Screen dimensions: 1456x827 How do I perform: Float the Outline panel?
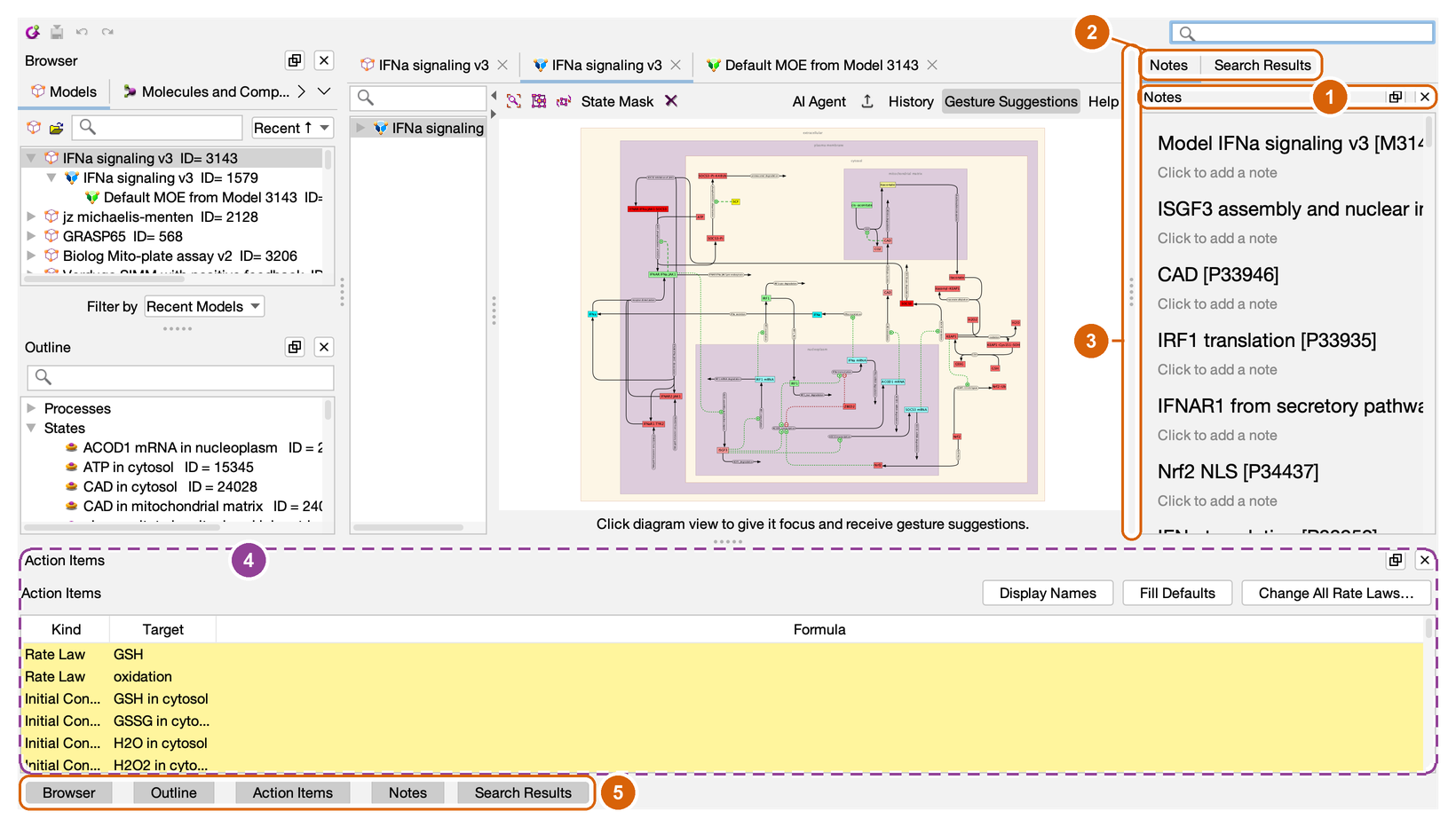pos(295,347)
